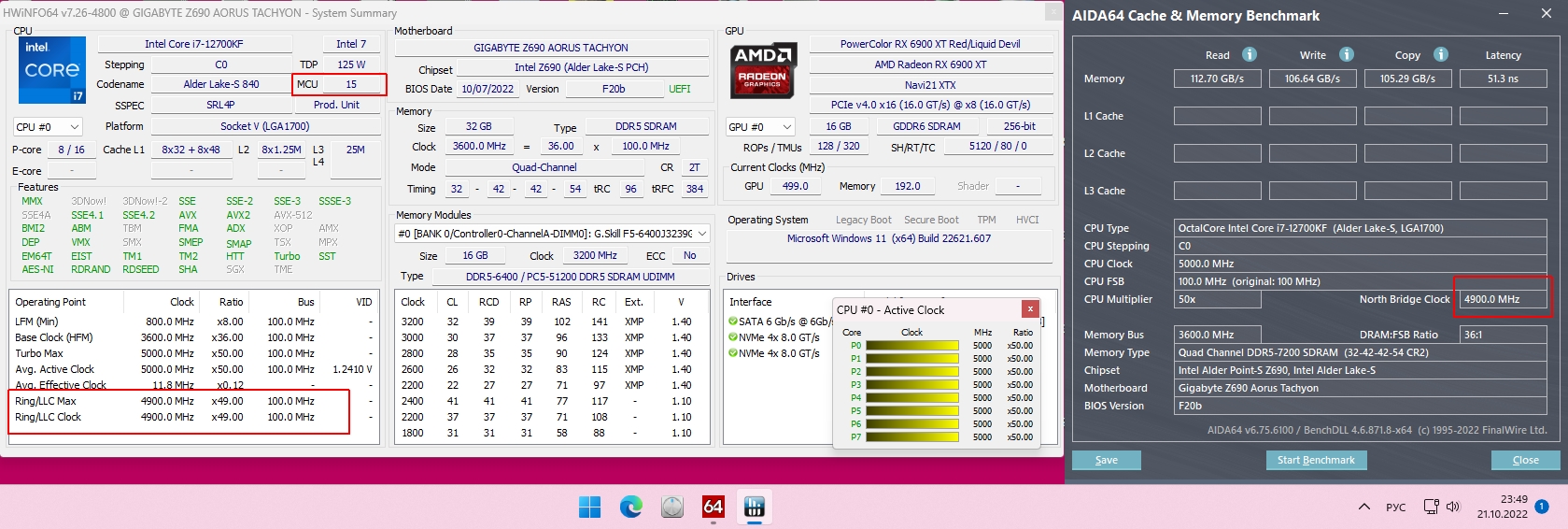Click the Intel Core i7 logo badge

pos(52,70)
